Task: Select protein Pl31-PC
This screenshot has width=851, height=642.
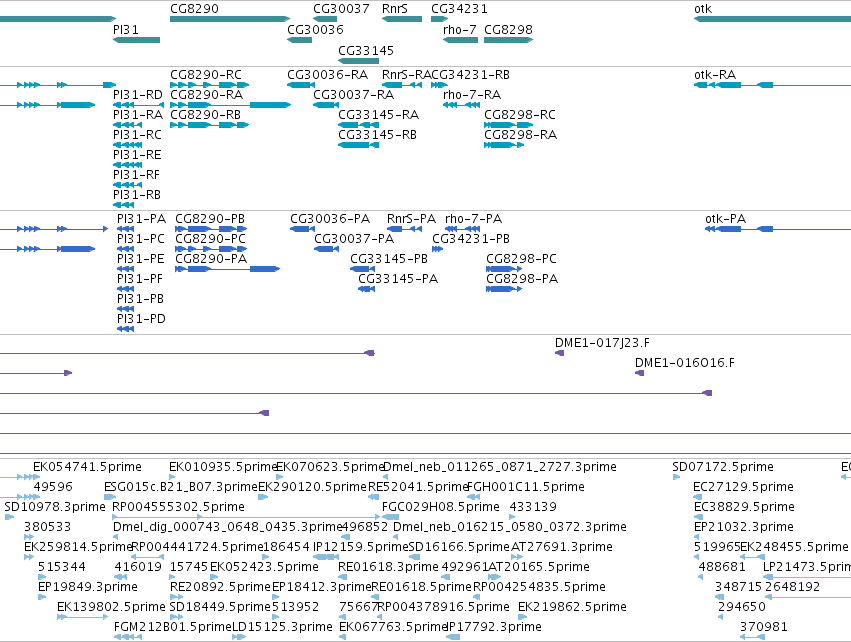Action: pos(125,249)
